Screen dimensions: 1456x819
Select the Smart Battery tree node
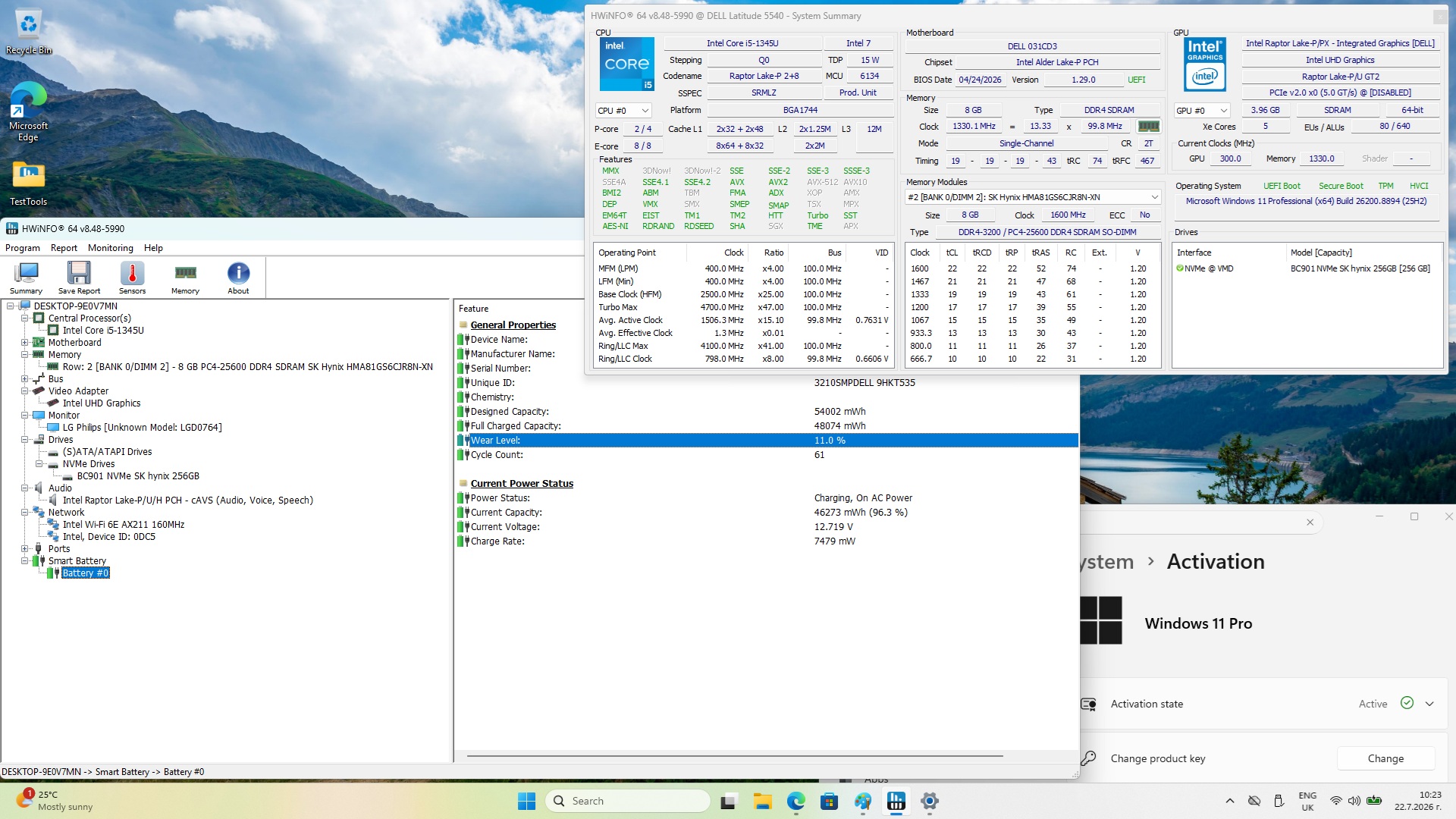tap(77, 561)
